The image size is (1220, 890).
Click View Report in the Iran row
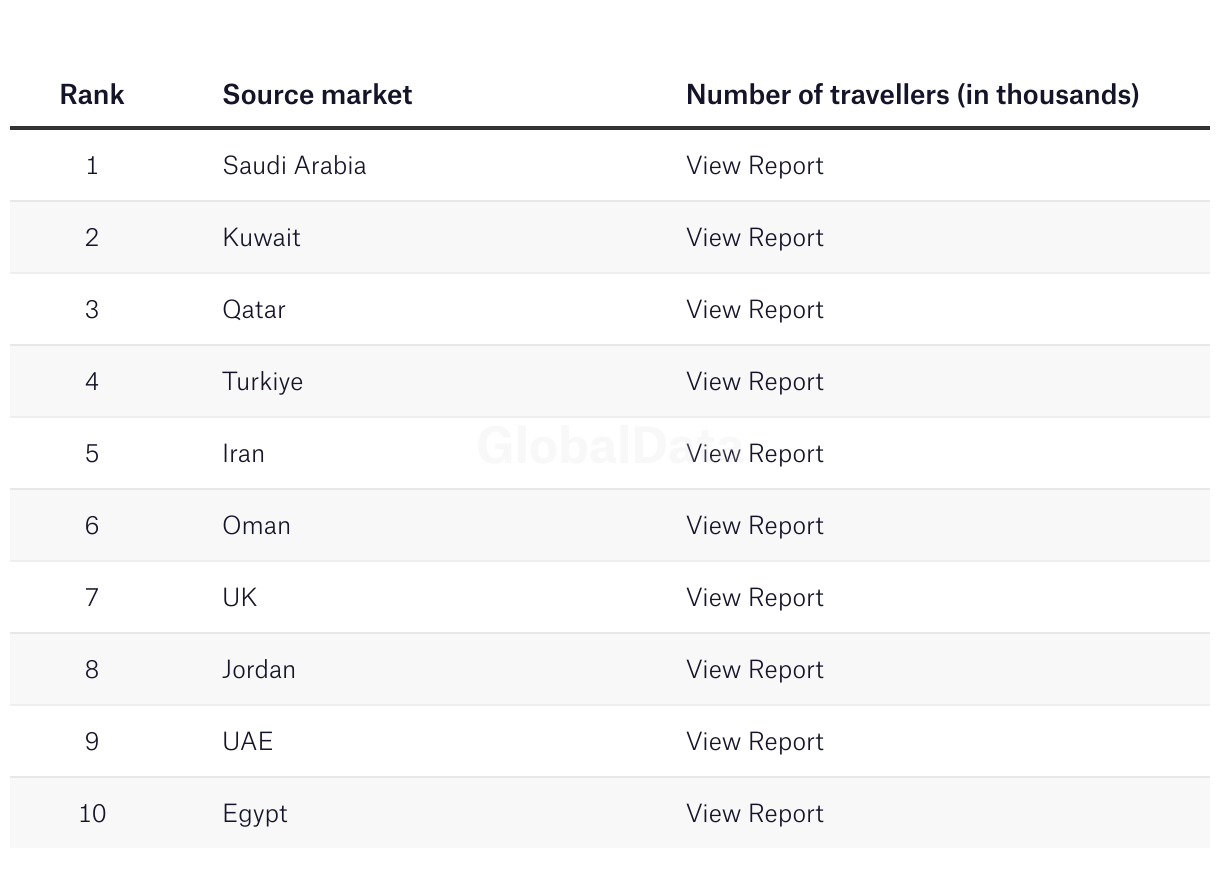coord(754,454)
